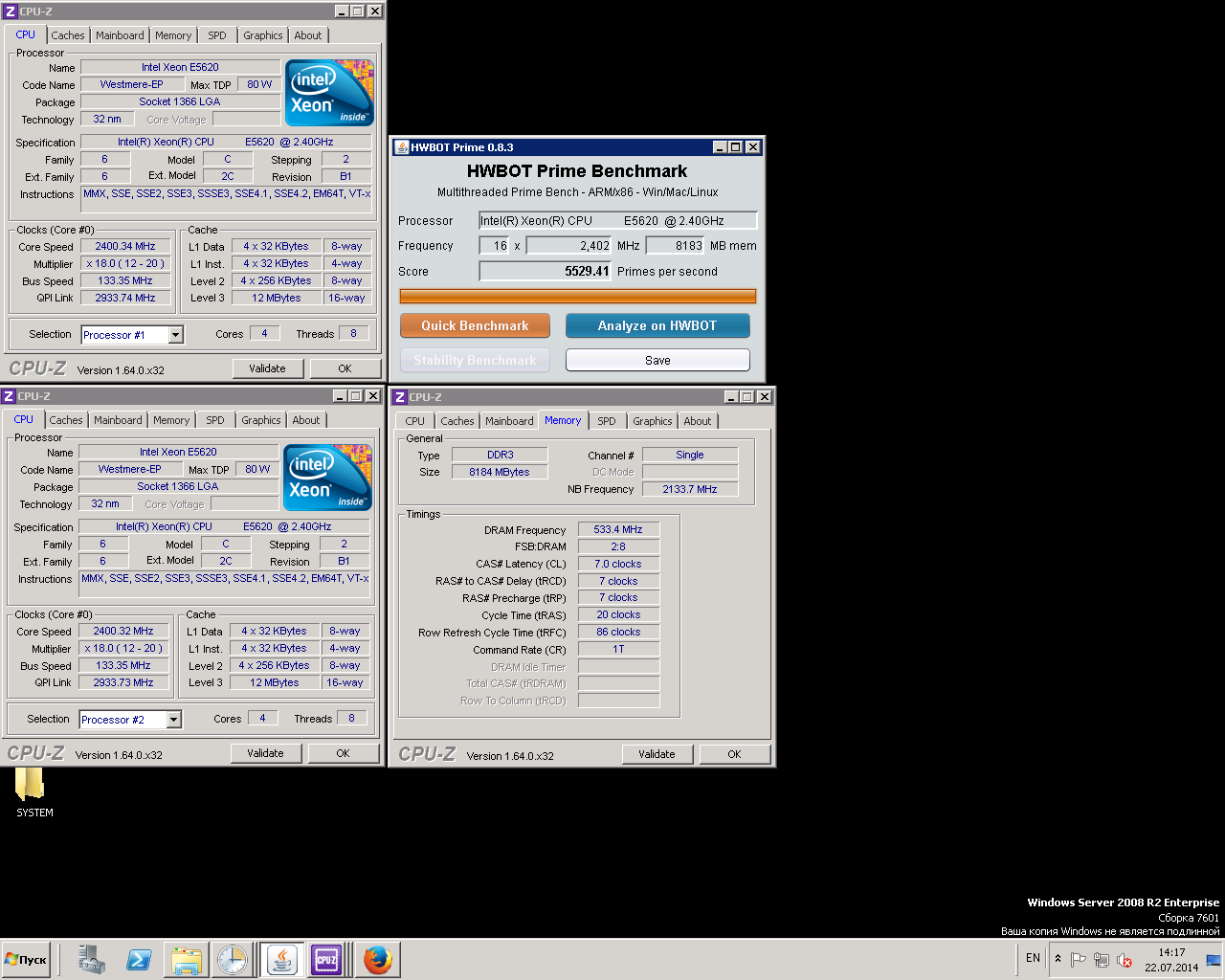Viewport: 1225px width, 980px height.
Task: Launch Windows PowerShell from the taskbar
Action: [x=139, y=959]
